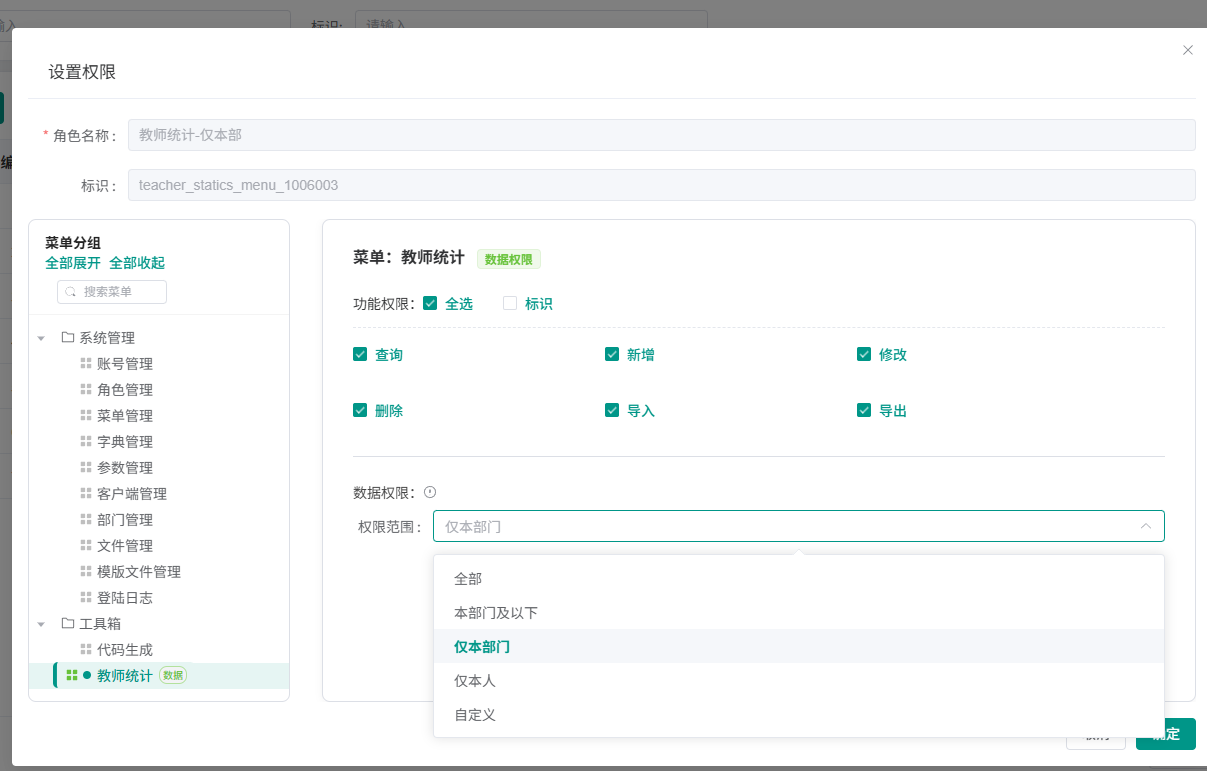This screenshot has width=1207, height=771.
Task: Close the 设置权限 dialog with X icon
Action: pyautogui.click(x=1188, y=50)
